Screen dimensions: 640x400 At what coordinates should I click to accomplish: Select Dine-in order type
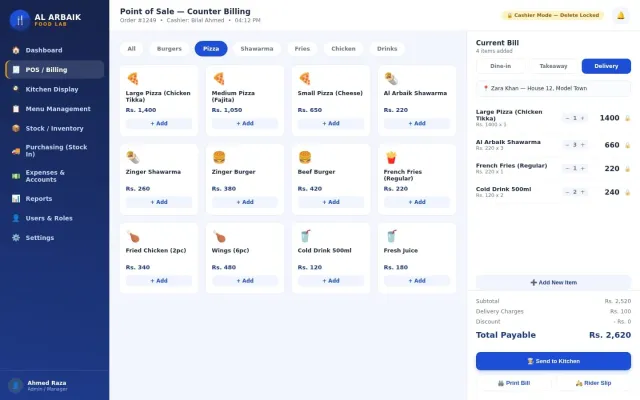tap(500, 66)
